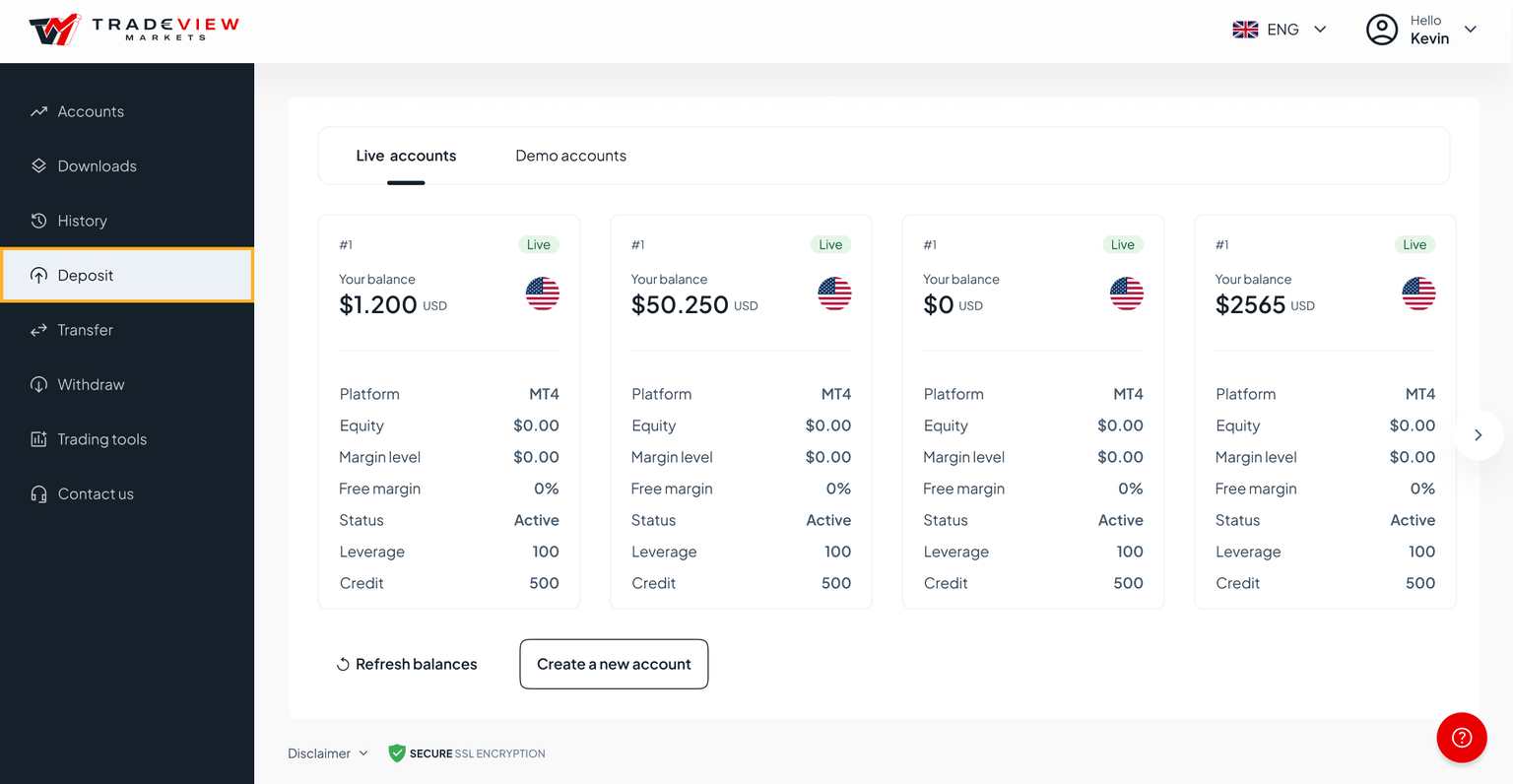Stay on the Live accounts tab

click(406, 155)
